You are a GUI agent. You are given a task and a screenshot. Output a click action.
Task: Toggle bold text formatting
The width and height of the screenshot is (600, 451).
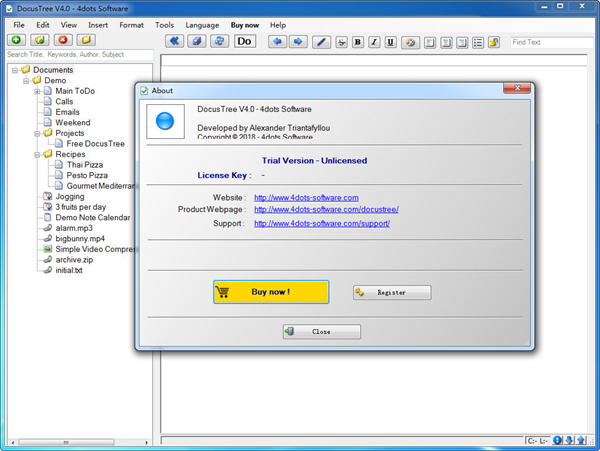coord(358,42)
